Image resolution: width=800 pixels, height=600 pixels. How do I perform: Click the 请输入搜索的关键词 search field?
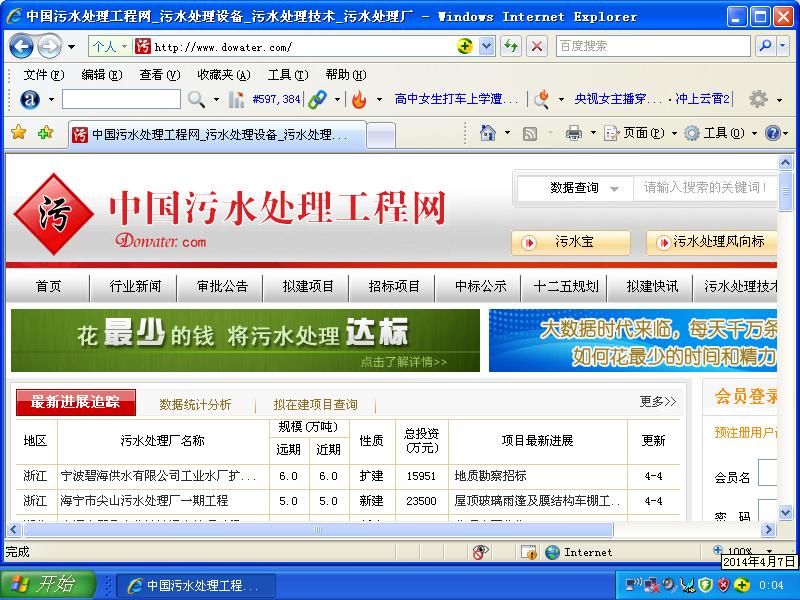[705, 188]
